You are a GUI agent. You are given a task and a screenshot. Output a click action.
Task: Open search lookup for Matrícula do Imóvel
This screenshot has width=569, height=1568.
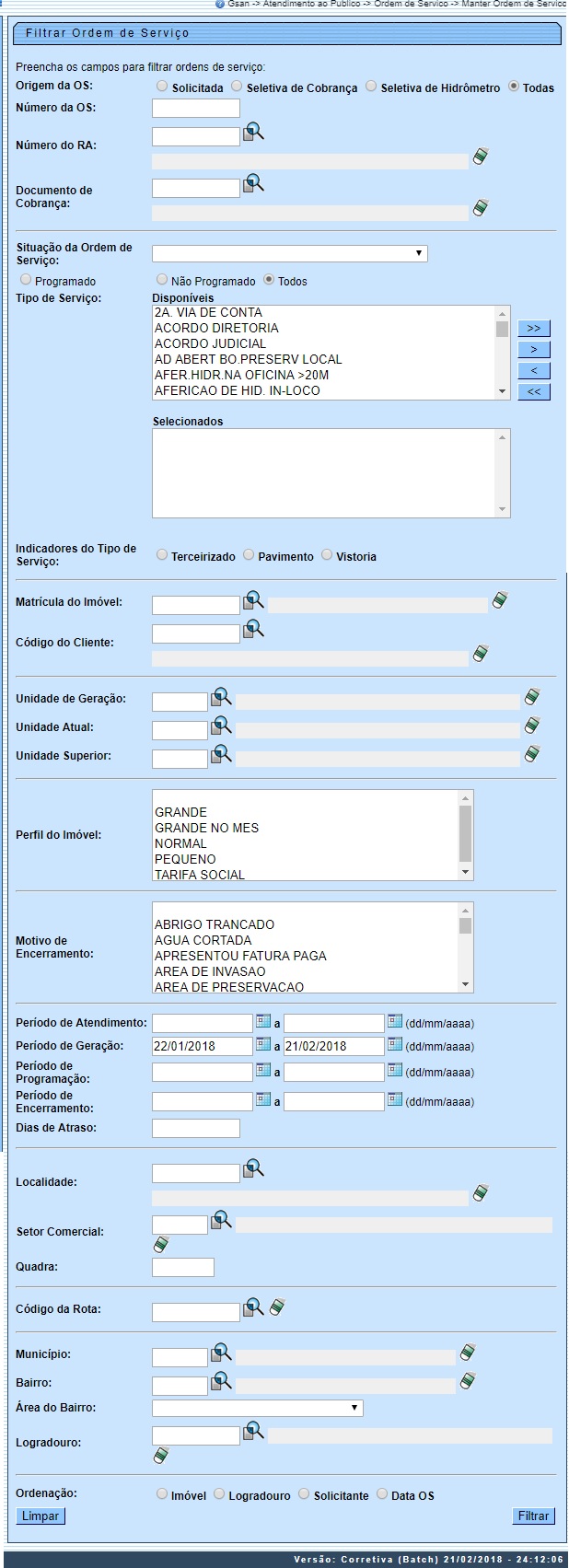coord(253,601)
